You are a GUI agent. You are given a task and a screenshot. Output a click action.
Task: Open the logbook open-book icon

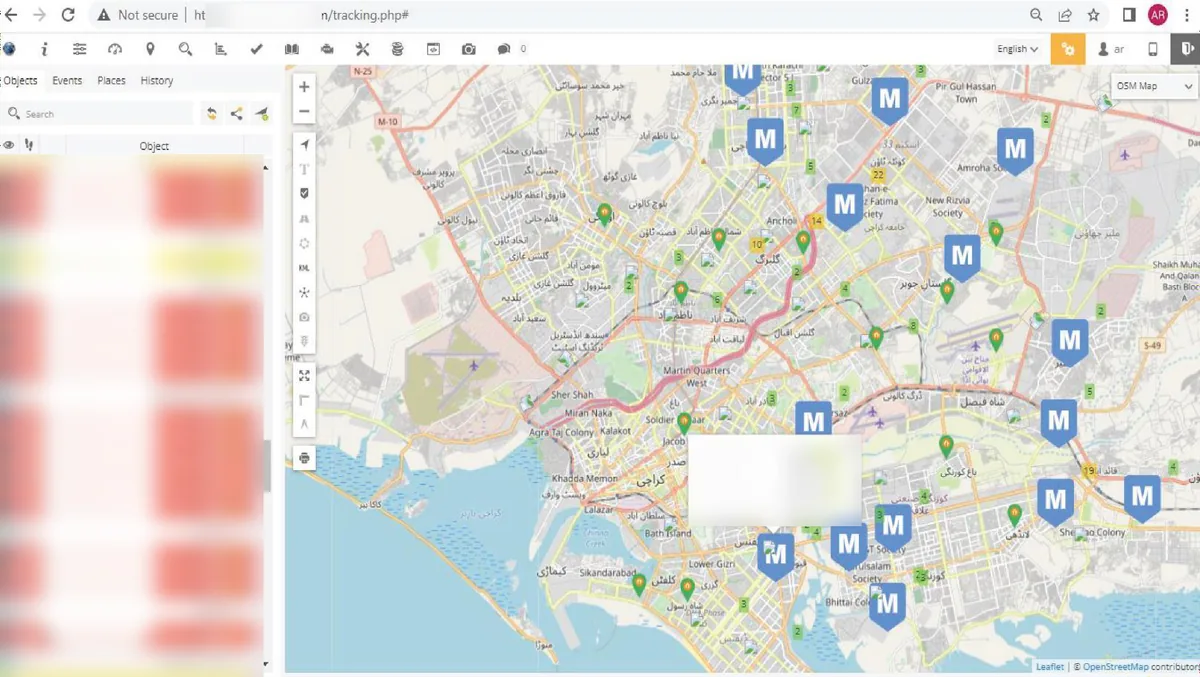pos(291,49)
